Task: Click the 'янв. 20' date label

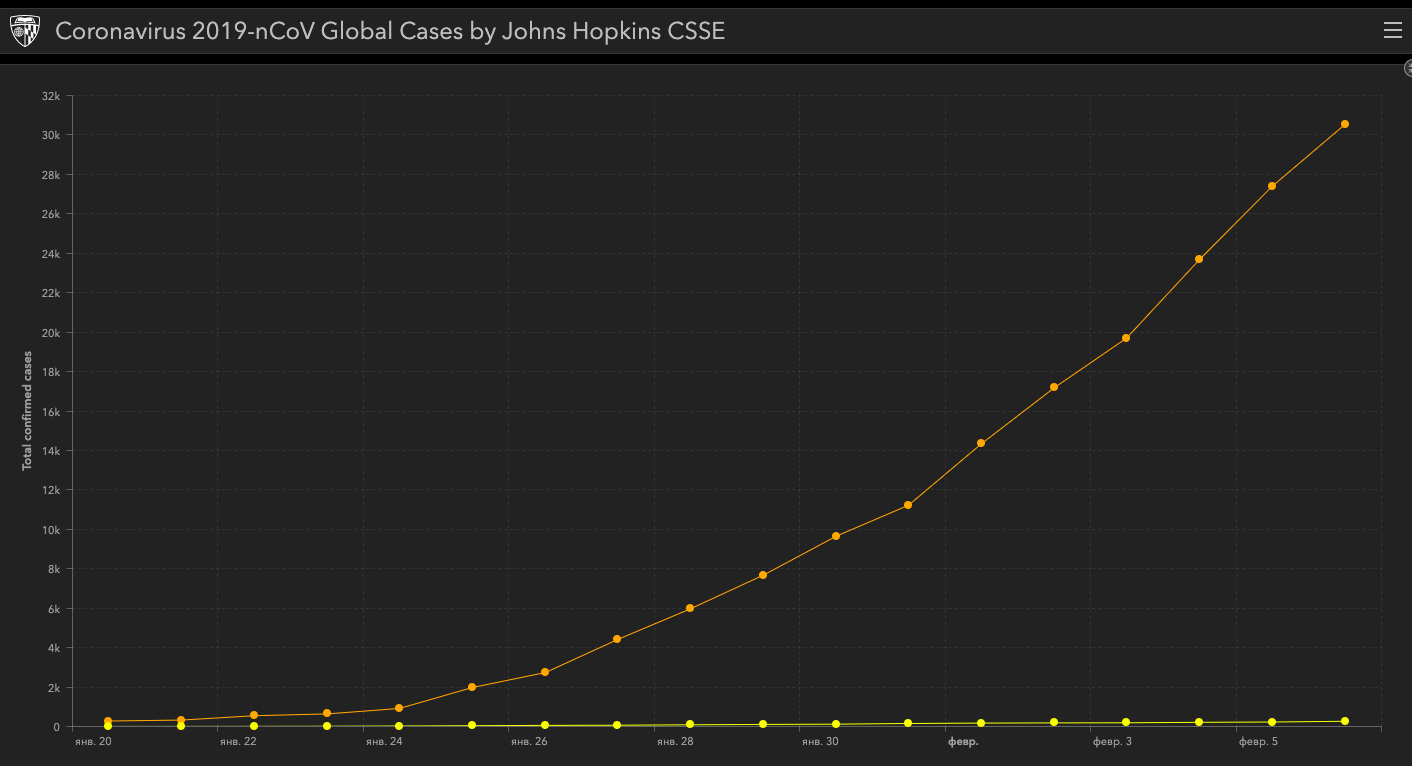Action: [93, 742]
